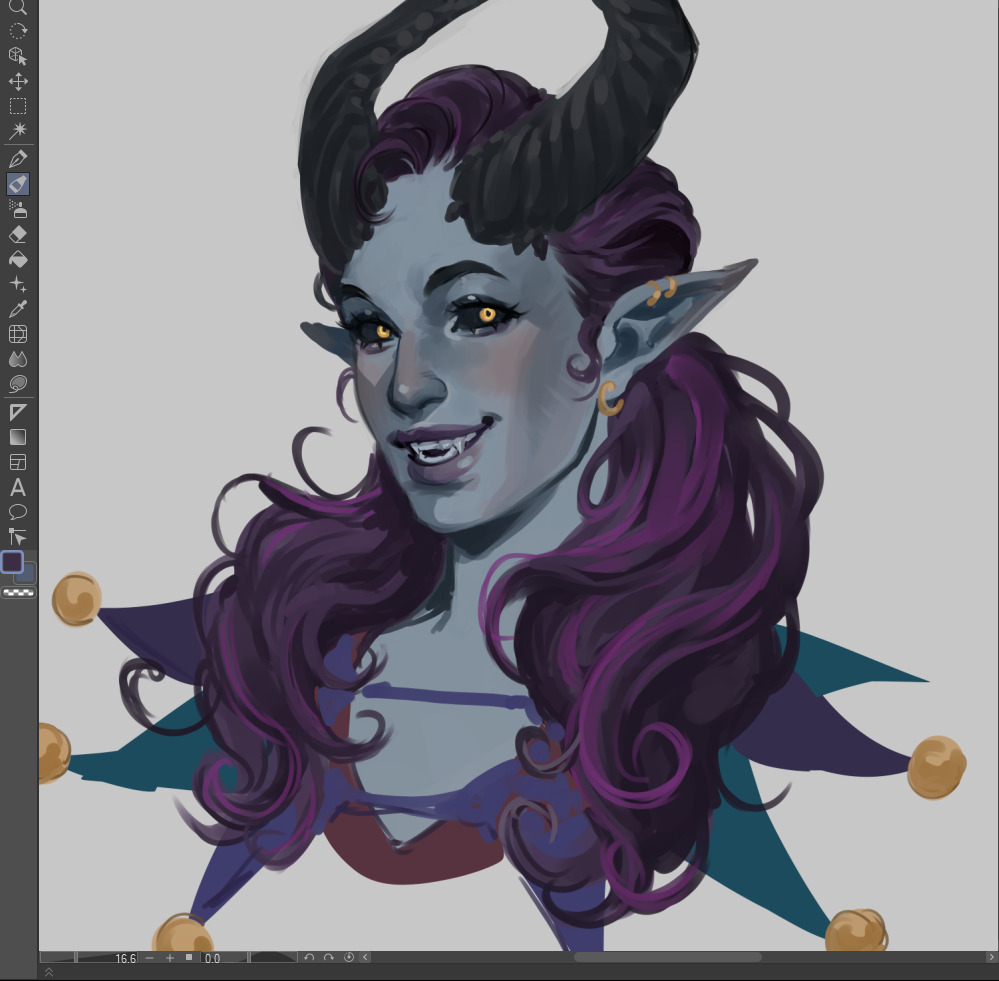Viewport: 999px width, 981px height.
Task: Click the left scroll arrow of the horizontal scrollbar
Action: (365, 957)
